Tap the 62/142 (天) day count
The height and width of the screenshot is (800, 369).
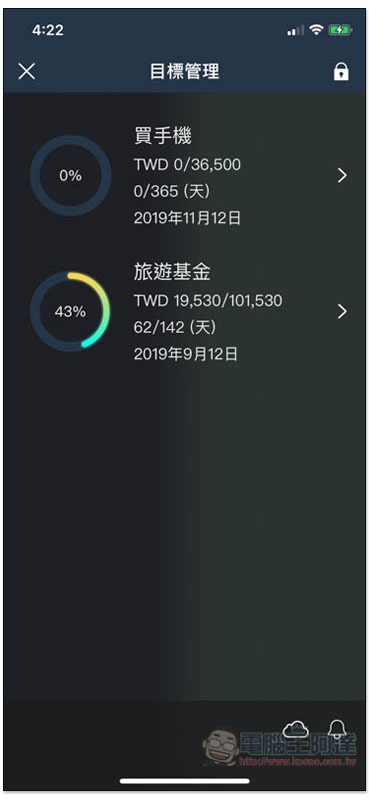coord(175,327)
